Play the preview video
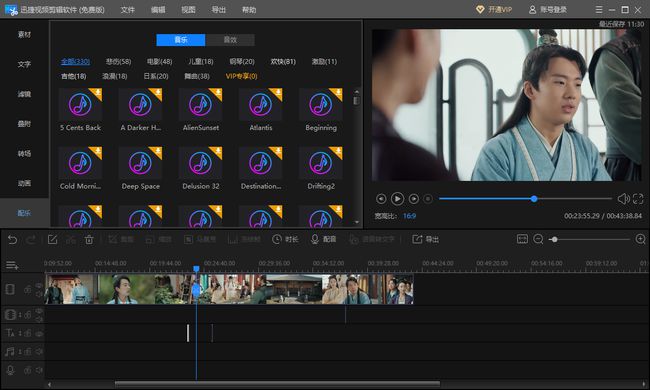 [397, 199]
